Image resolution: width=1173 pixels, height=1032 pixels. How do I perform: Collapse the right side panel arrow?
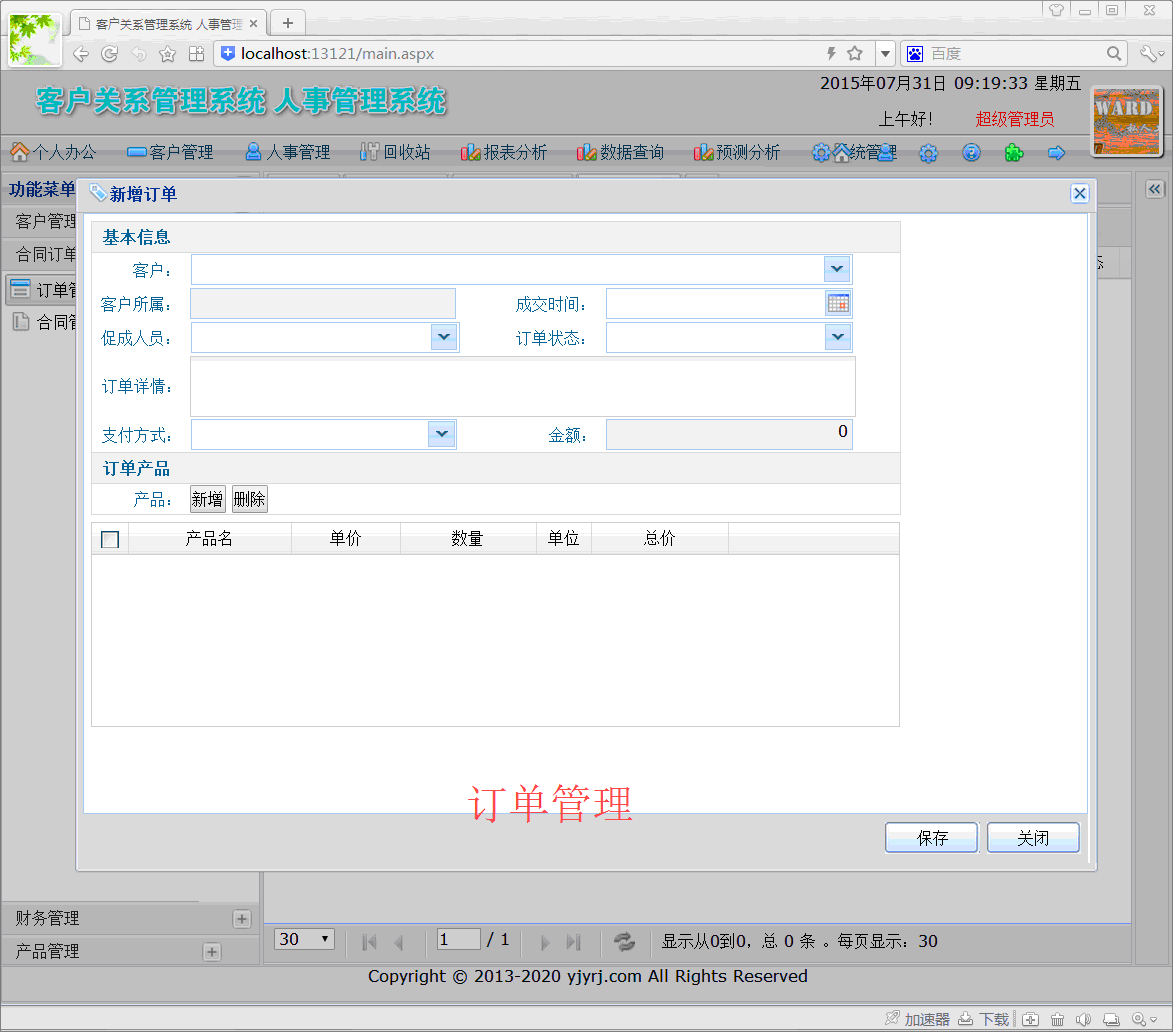[x=1154, y=189]
